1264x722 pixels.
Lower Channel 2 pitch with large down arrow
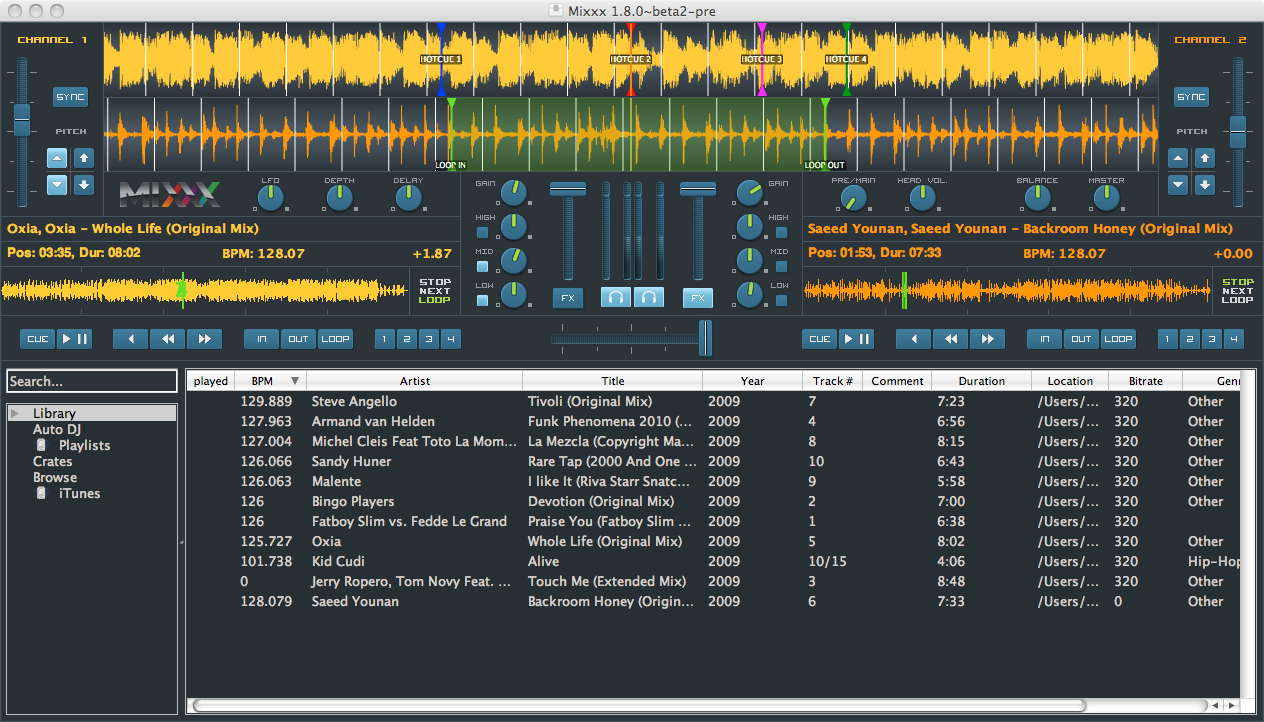(x=1205, y=184)
